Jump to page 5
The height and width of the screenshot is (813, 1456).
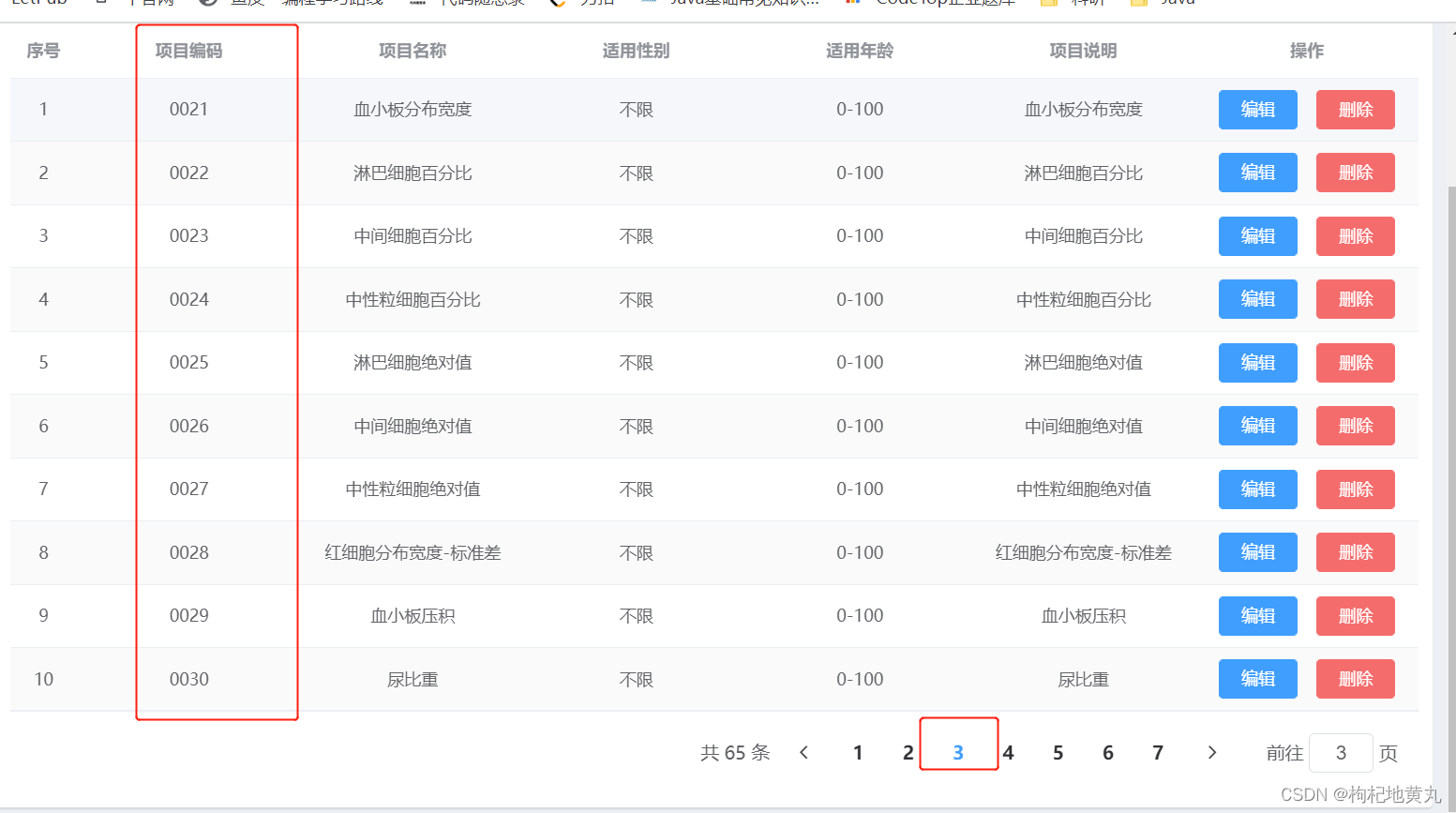pyautogui.click(x=1058, y=753)
